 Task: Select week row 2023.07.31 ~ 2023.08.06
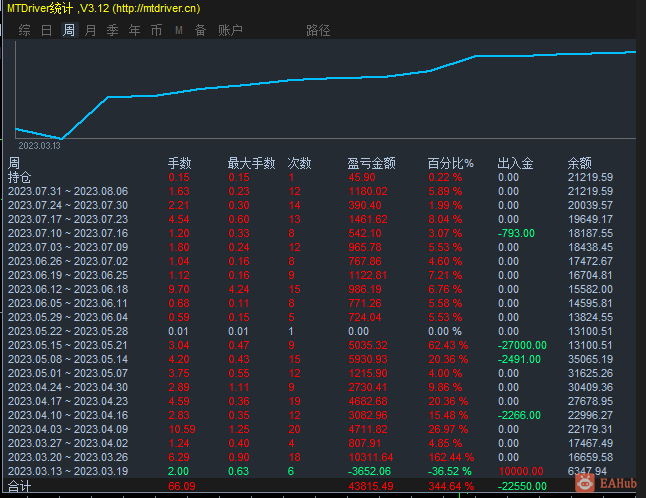[310, 192]
